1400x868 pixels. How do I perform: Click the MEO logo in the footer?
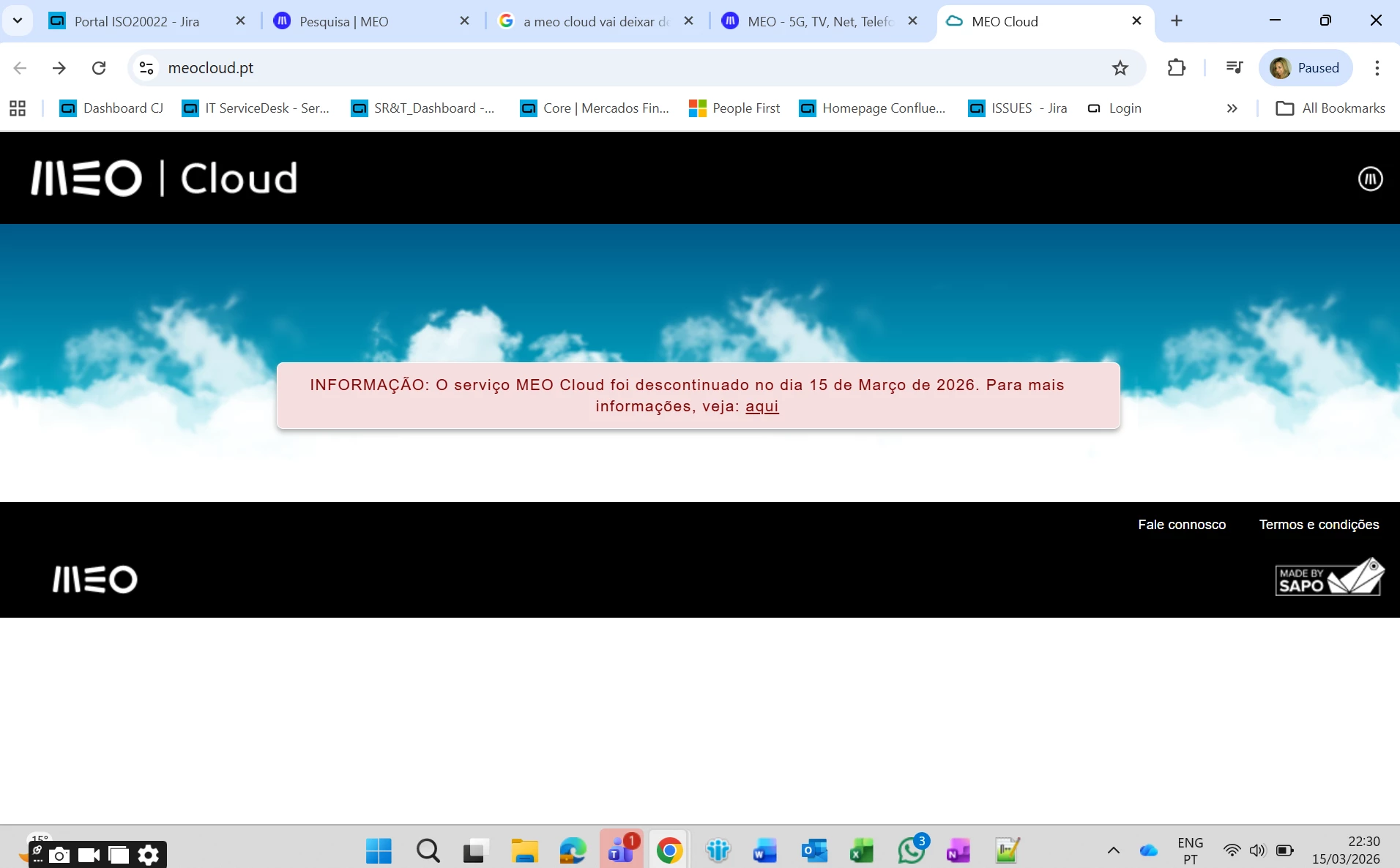(x=95, y=579)
